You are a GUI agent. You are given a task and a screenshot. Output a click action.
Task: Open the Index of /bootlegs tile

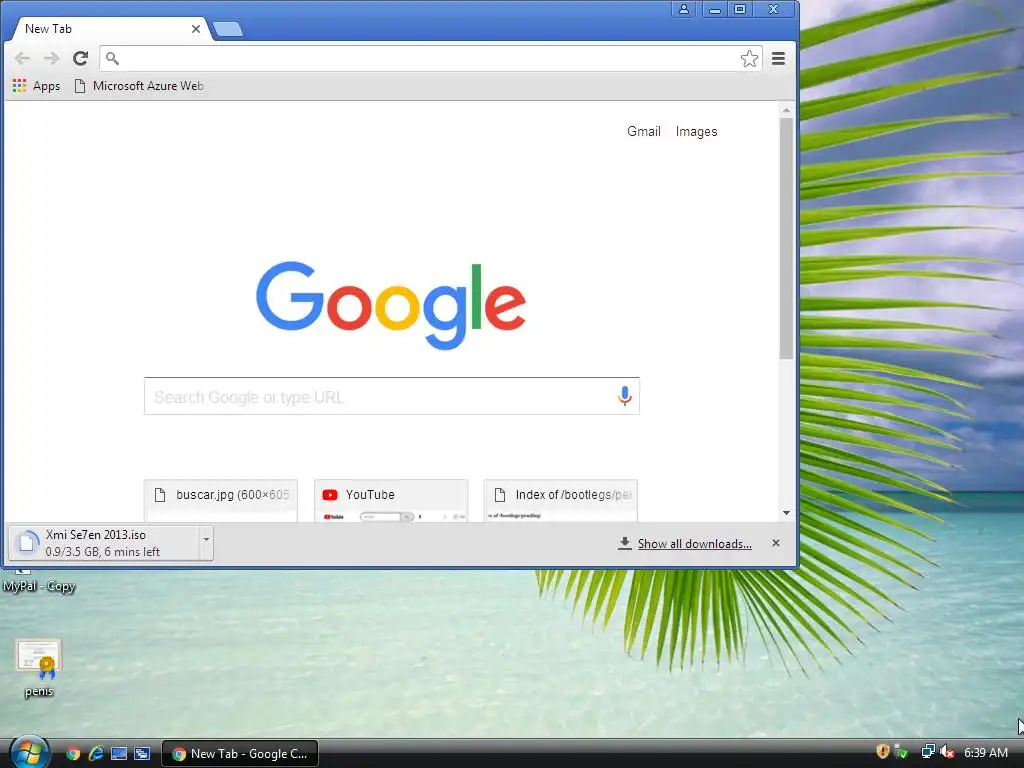pyautogui.click(x=560, y=500)
